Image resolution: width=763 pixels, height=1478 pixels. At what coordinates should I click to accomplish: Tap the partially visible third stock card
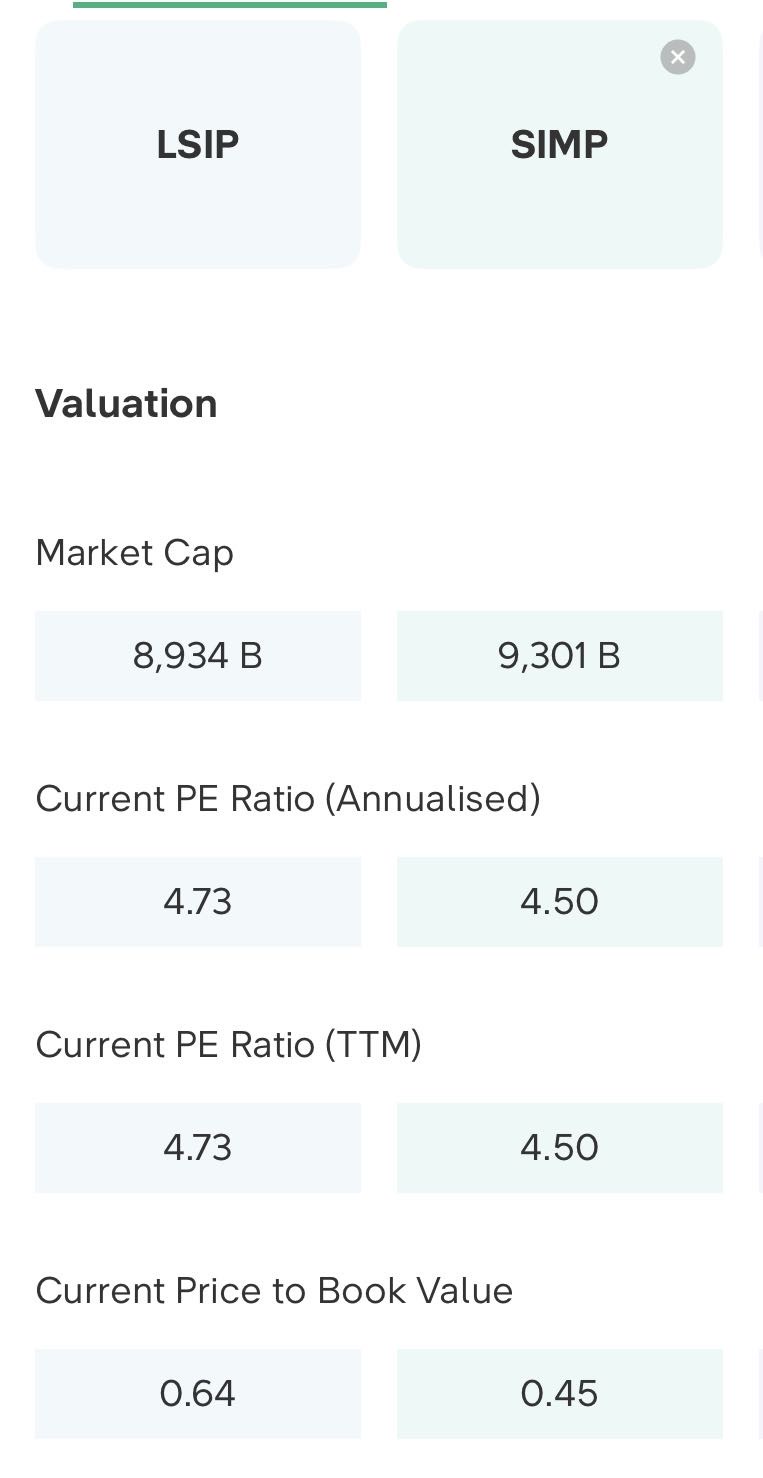(x=760, y=144)
